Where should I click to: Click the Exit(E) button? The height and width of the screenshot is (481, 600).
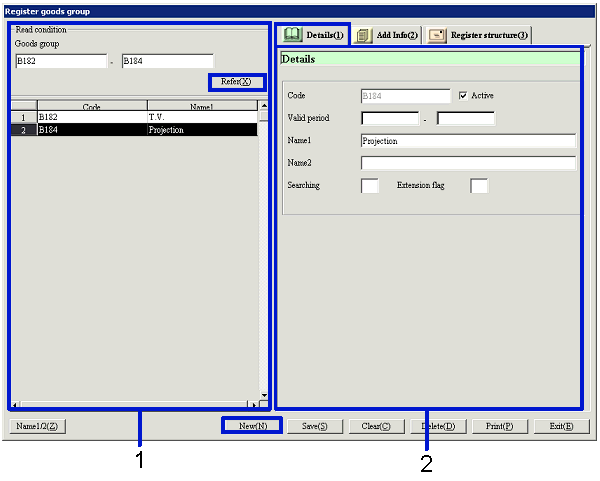coord(559,426)
